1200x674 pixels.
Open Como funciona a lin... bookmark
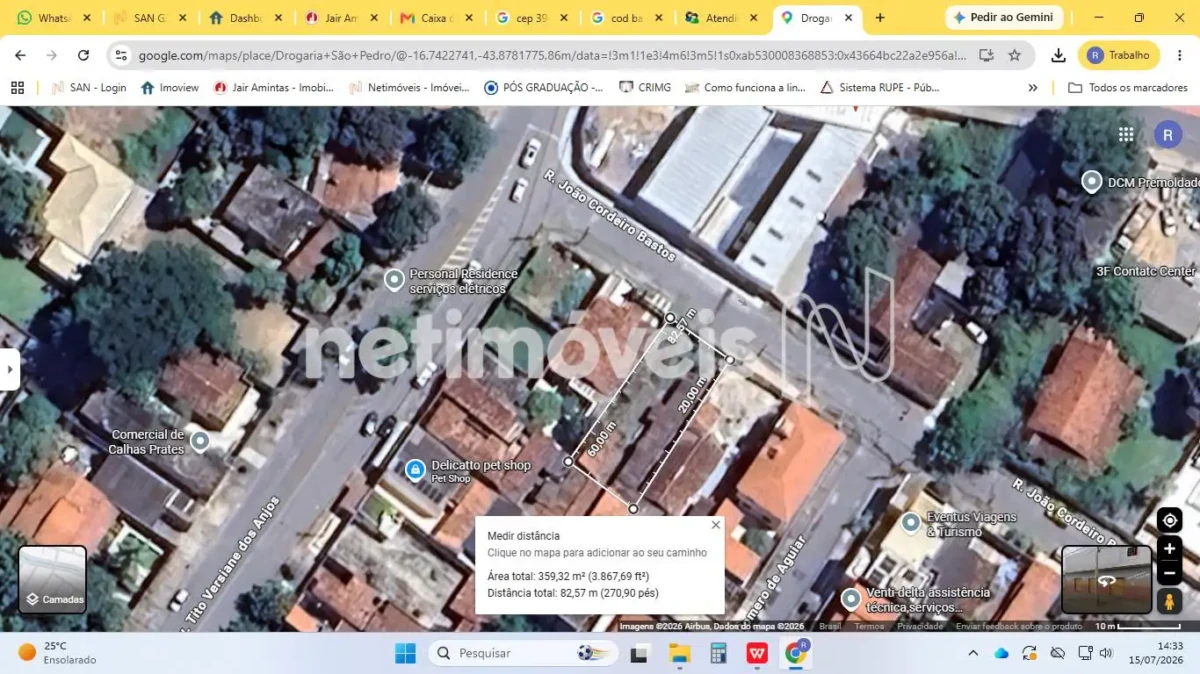click(x=745, y=88)
